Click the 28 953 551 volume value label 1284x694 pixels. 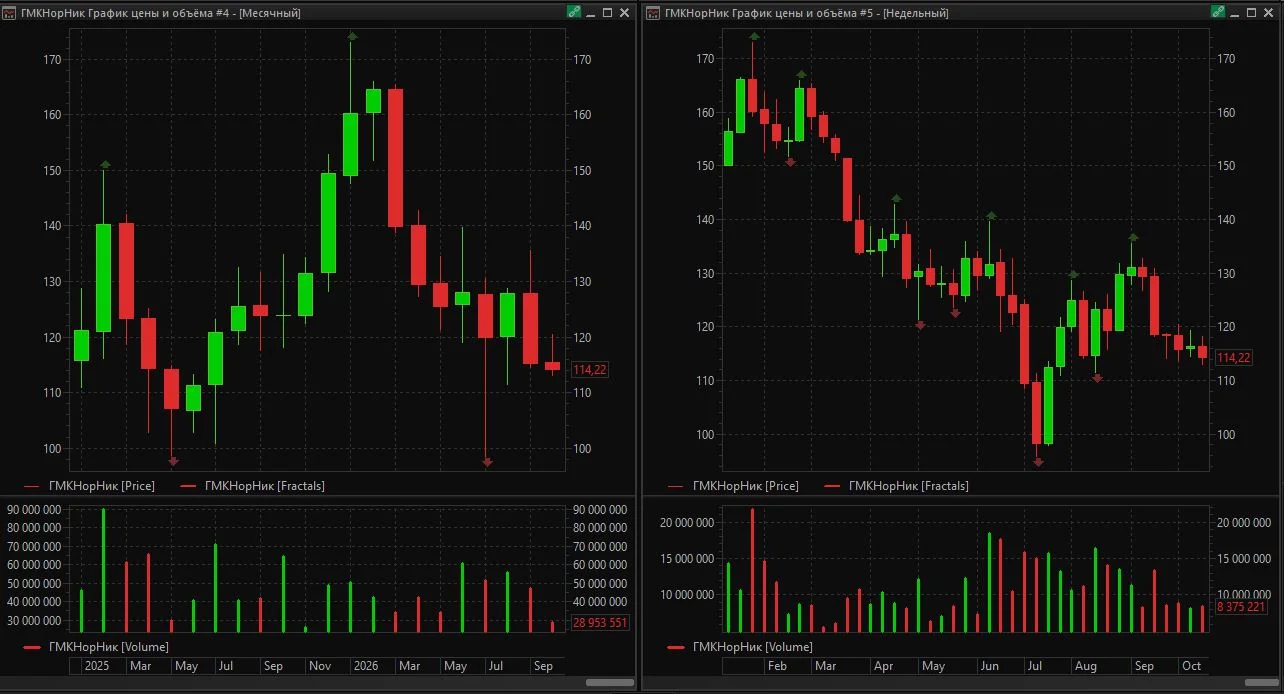(x=599, y=623)
